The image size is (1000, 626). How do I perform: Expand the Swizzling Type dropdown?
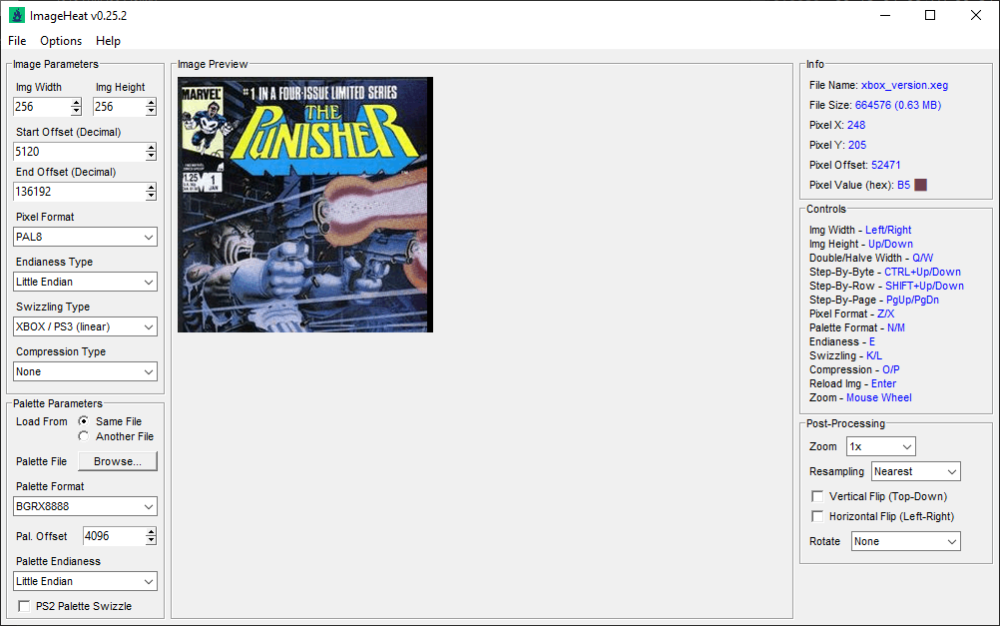85,327
